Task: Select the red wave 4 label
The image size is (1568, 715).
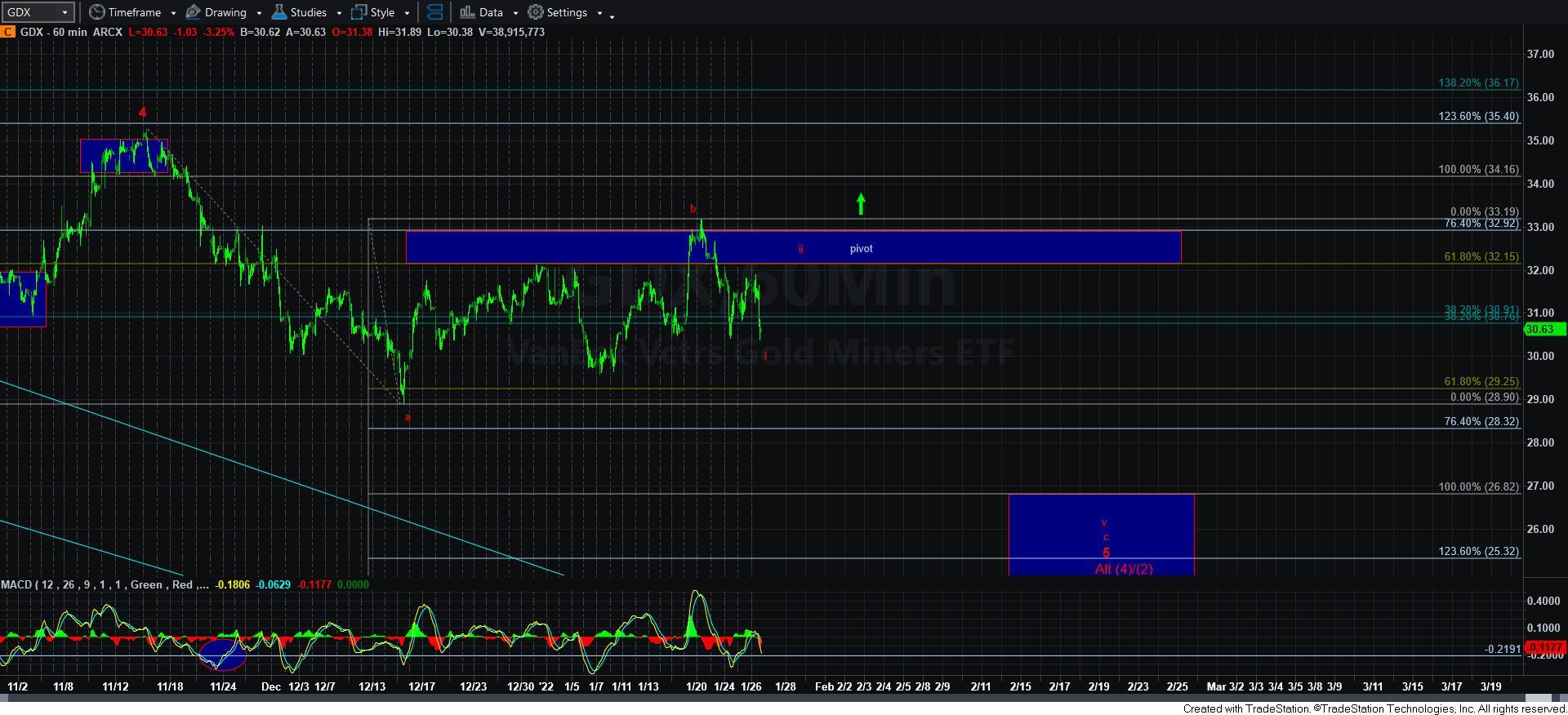Action: pos(142,113)
